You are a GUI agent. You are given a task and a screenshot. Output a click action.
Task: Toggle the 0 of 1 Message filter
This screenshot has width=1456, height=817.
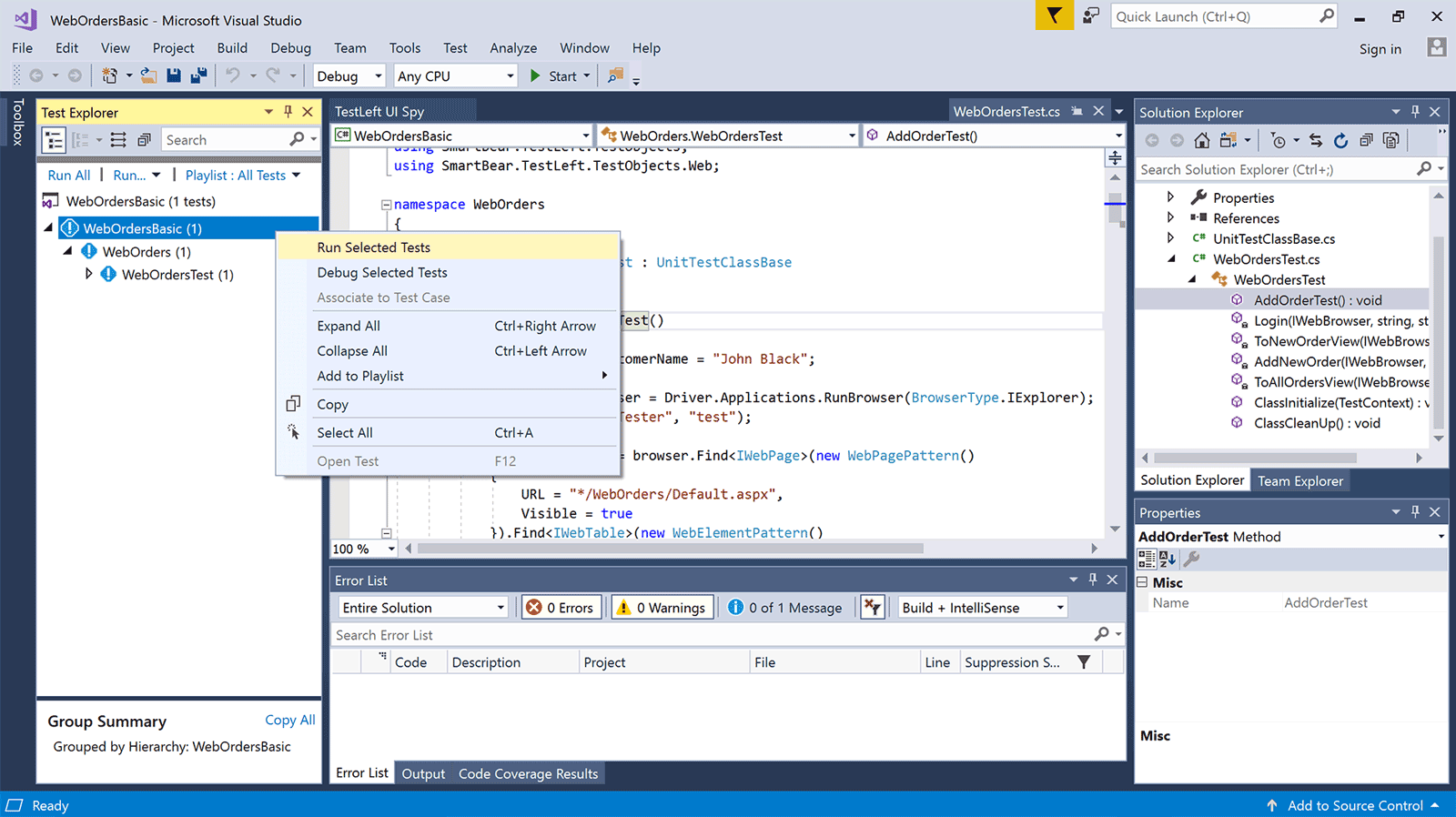[x=785, y=608]
